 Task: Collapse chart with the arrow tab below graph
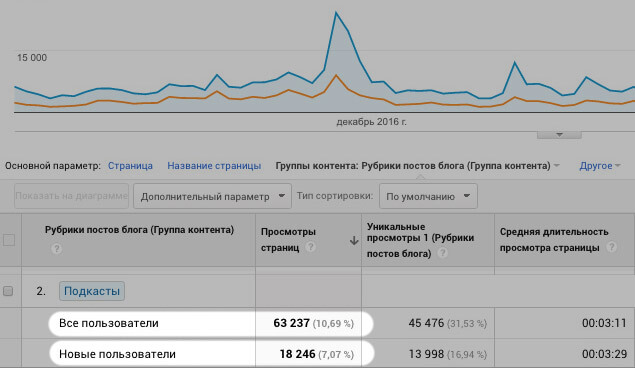(559, 134)
